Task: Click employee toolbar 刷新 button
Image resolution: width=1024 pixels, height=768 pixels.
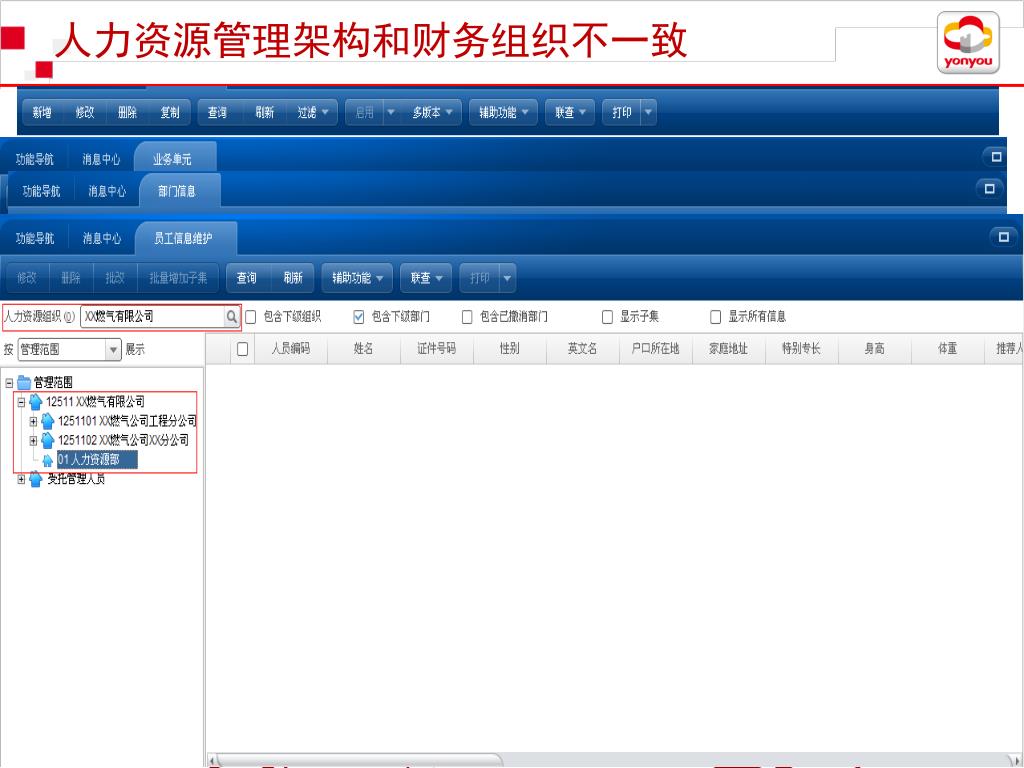Action: [293, 278]
